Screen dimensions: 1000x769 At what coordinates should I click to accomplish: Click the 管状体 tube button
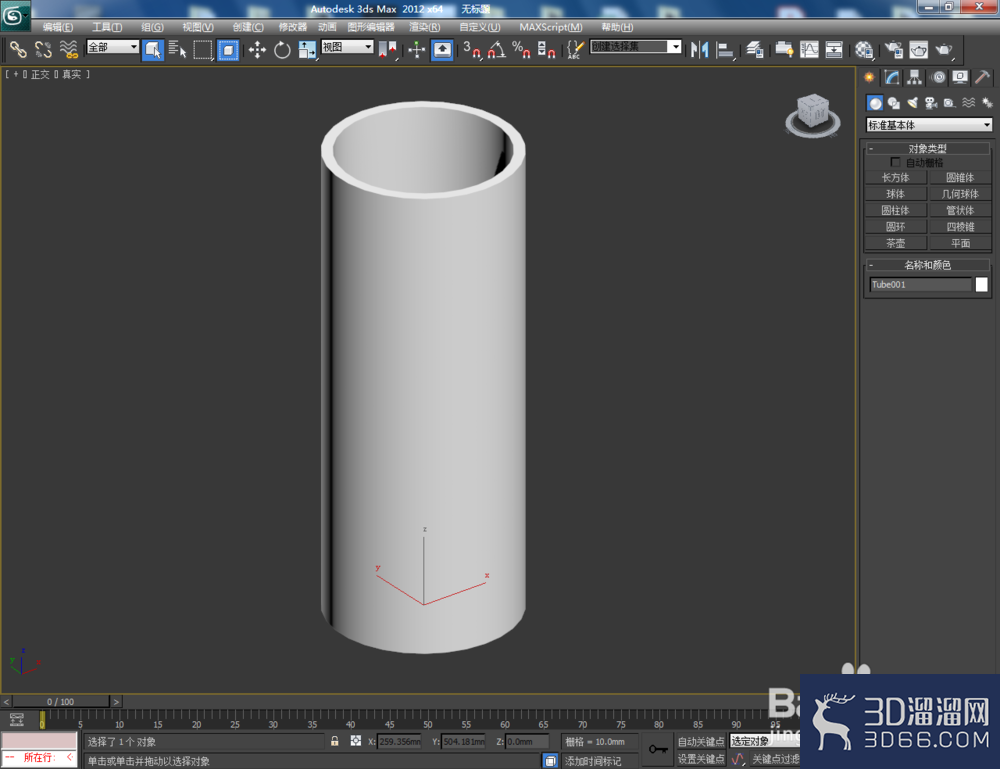960,210
